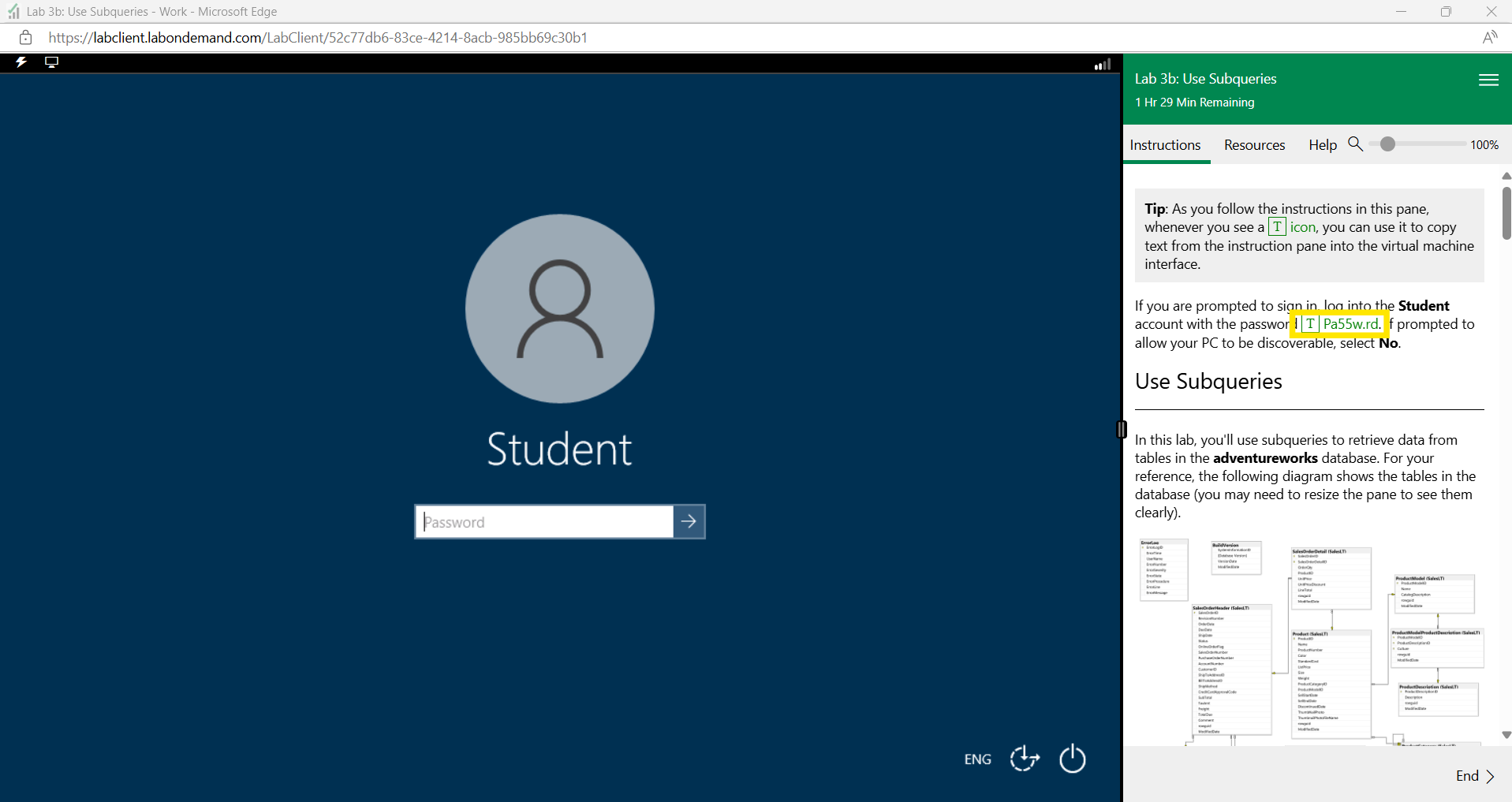
Task: Click the End button
Action: click(x=1467, y=776)
